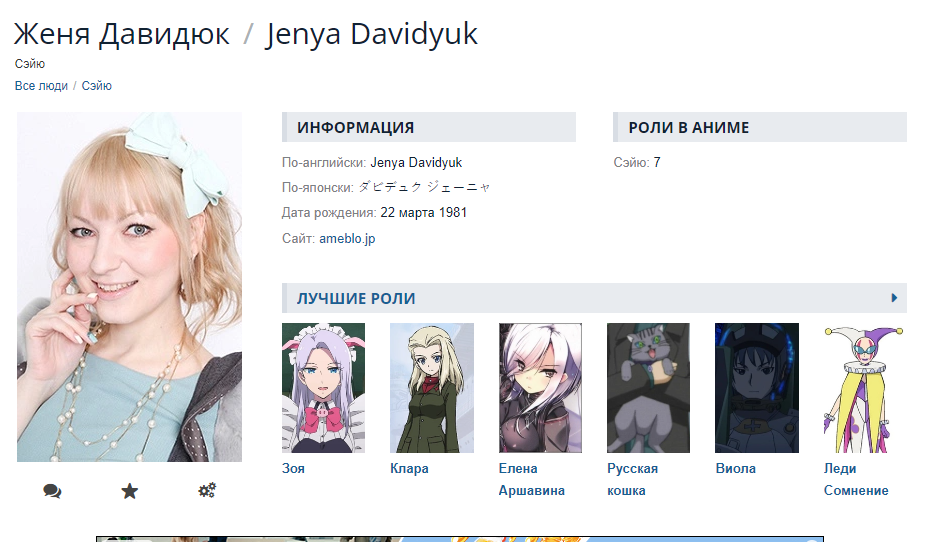Open the Русская кошка character image

(648, 387)
